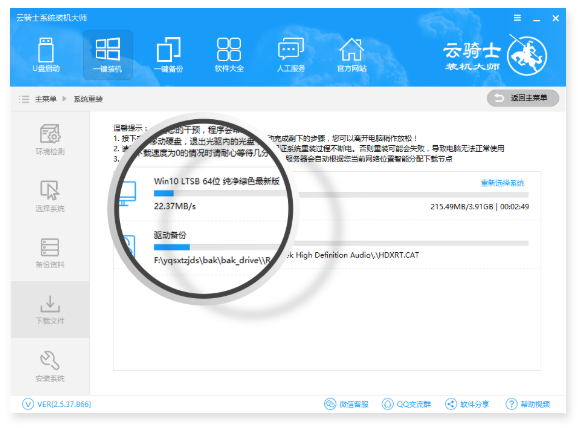Select the 备份资料 backup data step
The image size is (583, 428).
point(50,253)
